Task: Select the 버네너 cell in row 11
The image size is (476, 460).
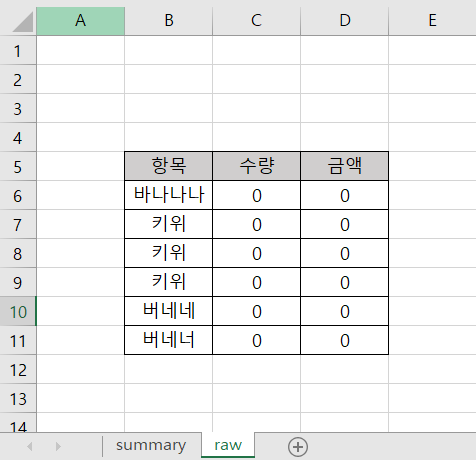Action: [x=169, y=340]
